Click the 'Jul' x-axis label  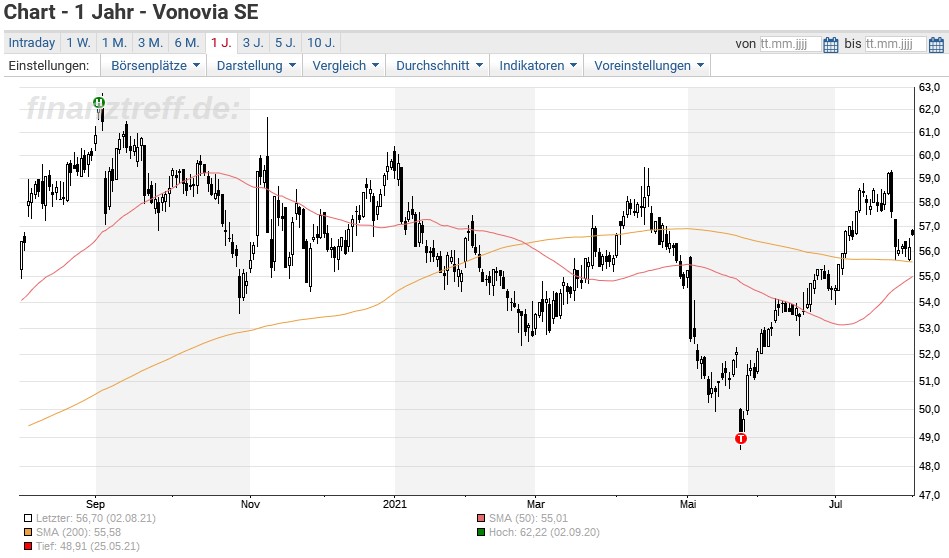pos(835,504)
